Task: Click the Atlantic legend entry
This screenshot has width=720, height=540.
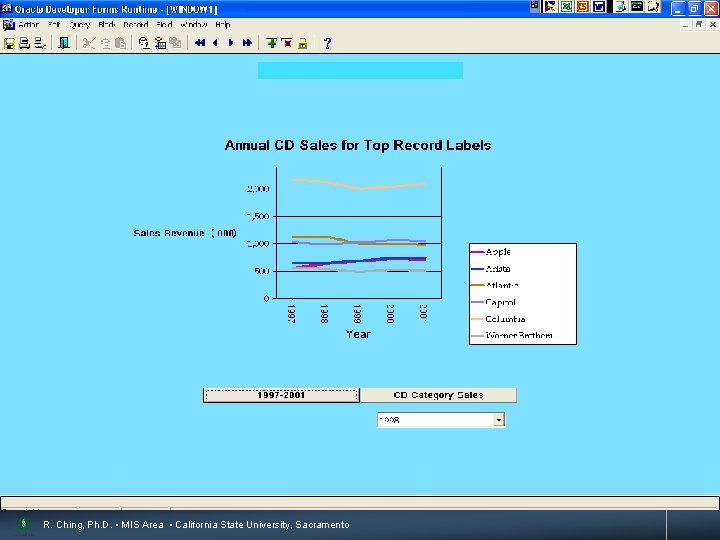Action: pos(495,285)
